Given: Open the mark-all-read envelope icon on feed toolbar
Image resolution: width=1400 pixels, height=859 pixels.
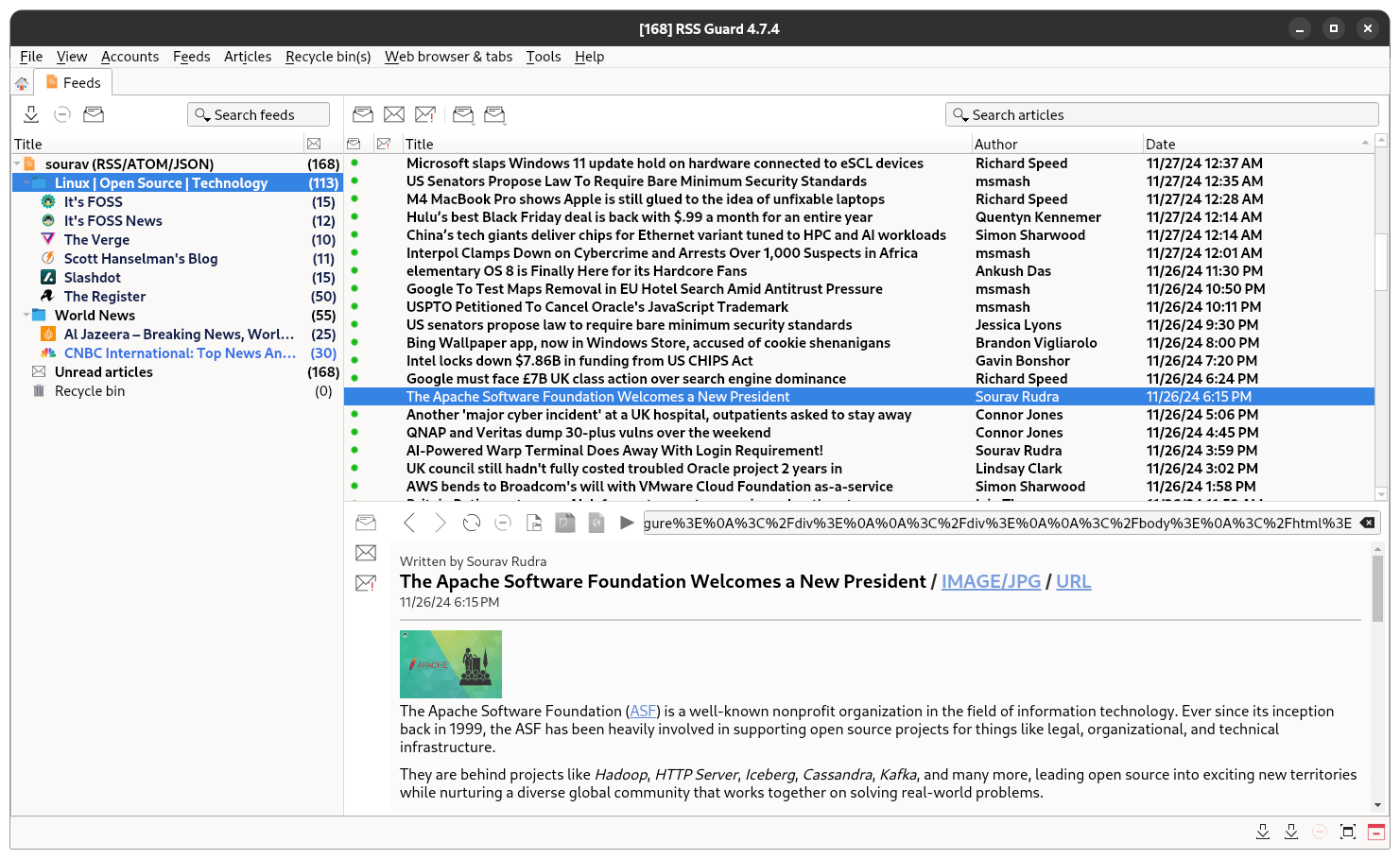Looking at the screenshot, I should (x=94, y=113).
